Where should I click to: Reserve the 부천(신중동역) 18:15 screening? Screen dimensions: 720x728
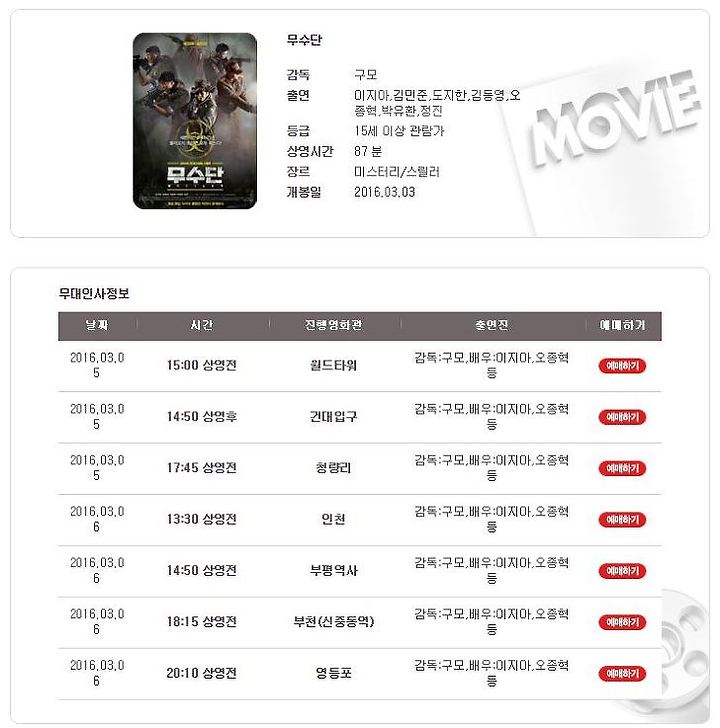point(622,622)
